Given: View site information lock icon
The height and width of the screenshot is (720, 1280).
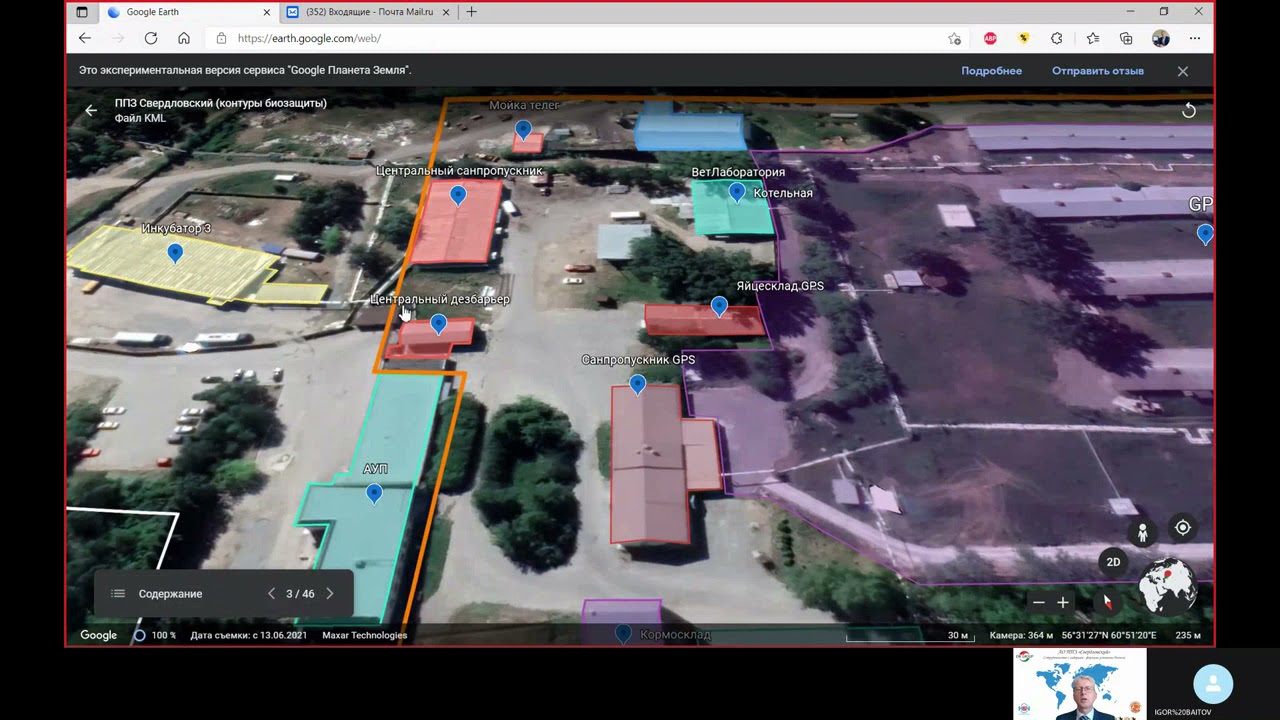Looking at the screenshot, I should click(x=221, y=38).
